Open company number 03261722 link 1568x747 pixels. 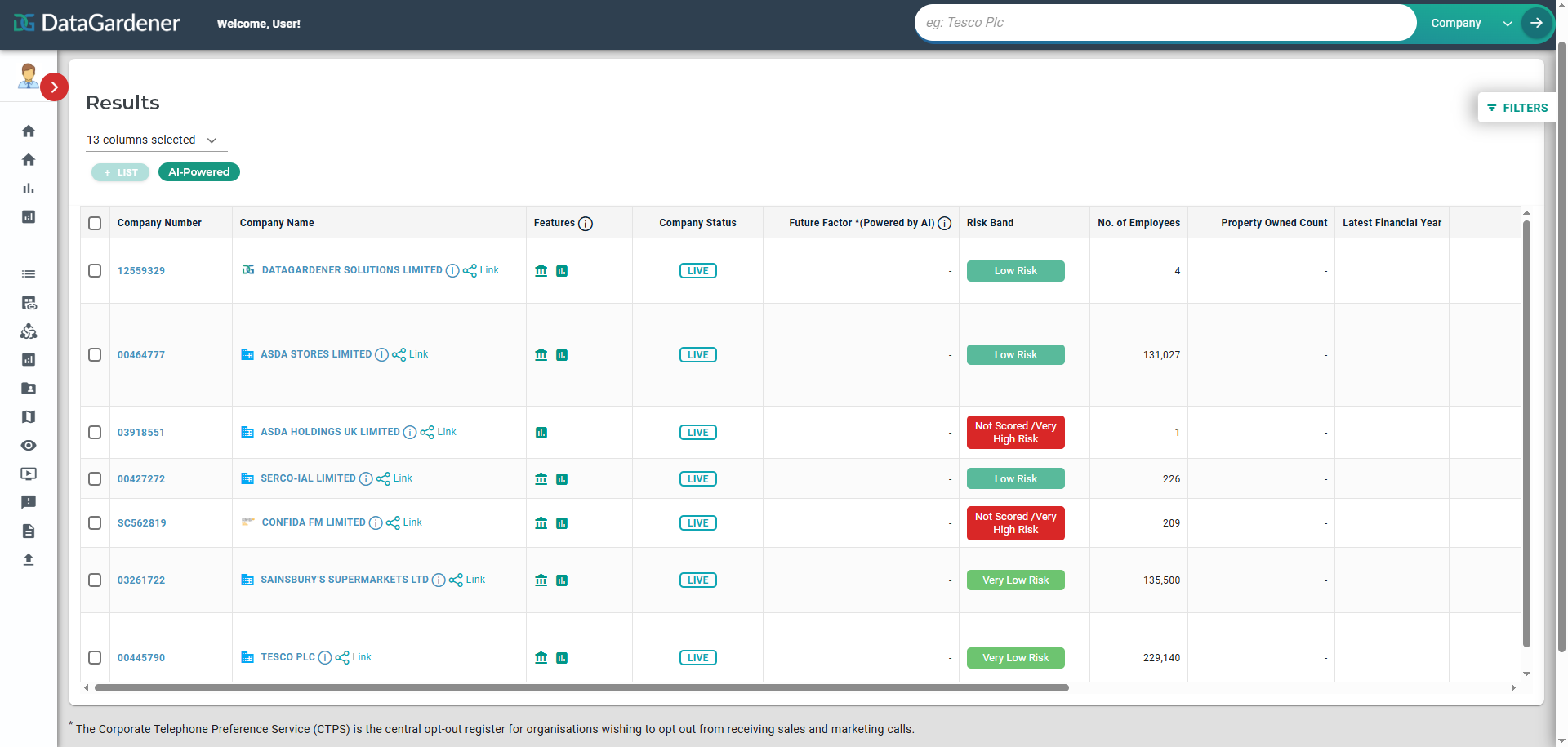click(141, 580)
